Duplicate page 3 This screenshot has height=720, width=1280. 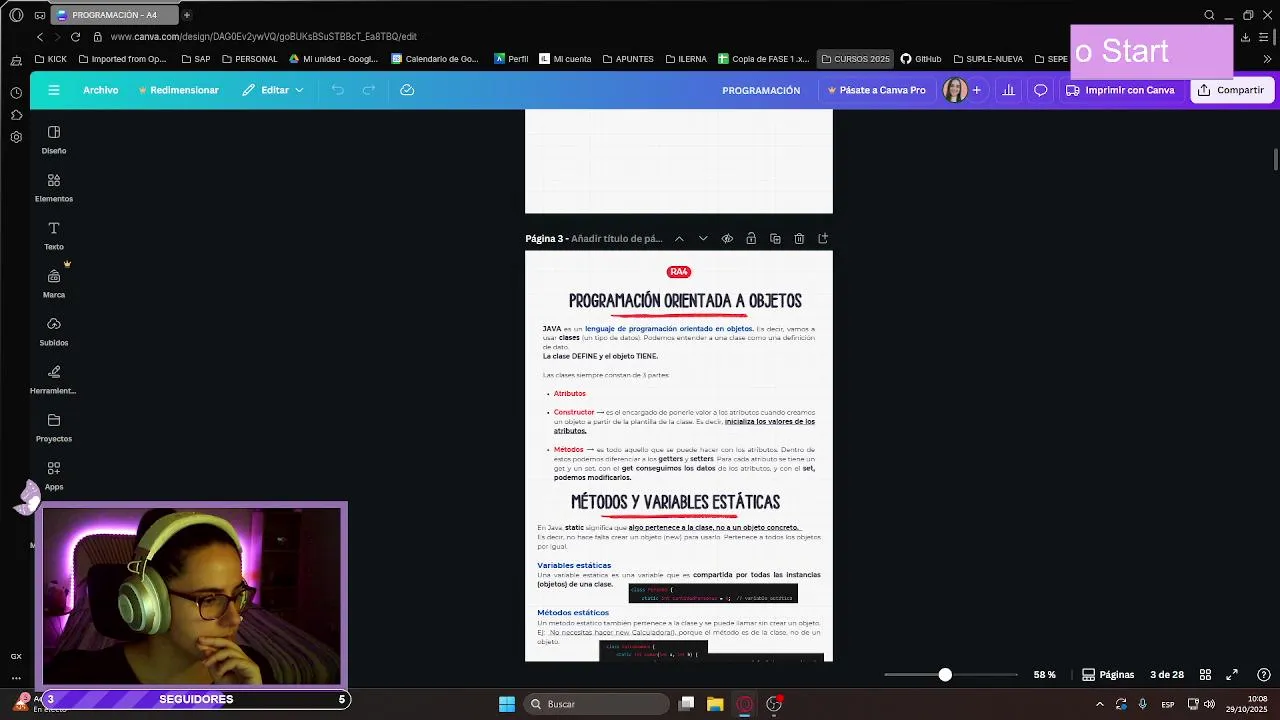(775, 239)
